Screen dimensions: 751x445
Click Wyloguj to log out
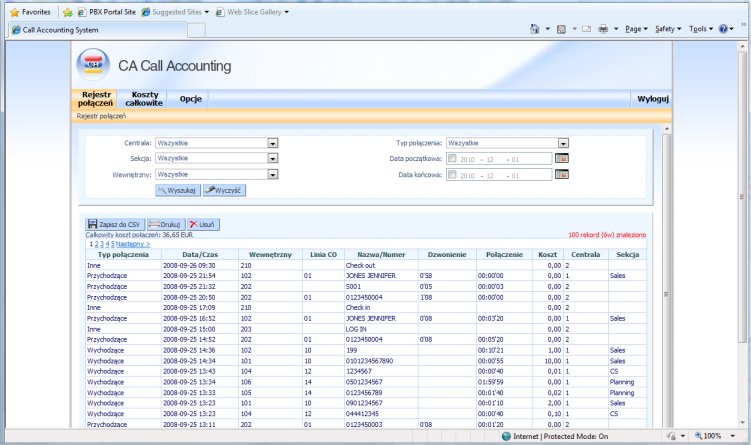point(652,99)
